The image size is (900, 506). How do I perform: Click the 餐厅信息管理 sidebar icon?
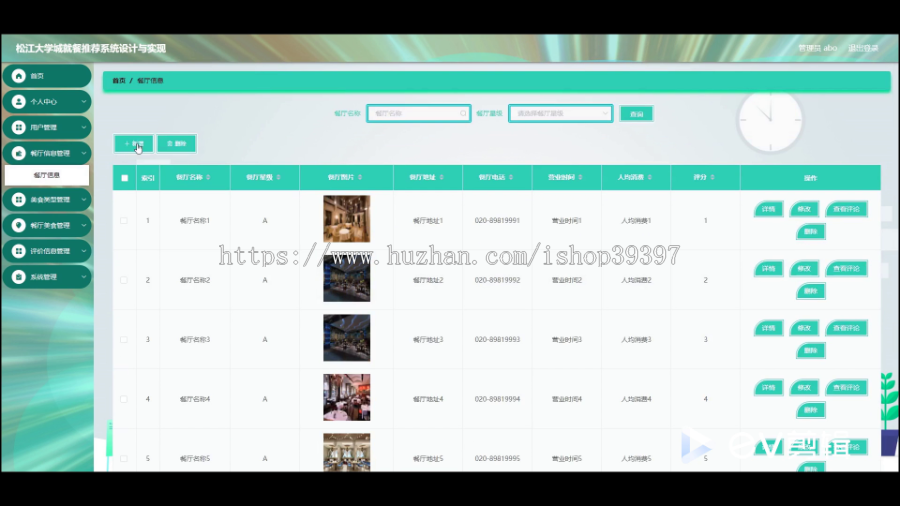tap(18, 153)
